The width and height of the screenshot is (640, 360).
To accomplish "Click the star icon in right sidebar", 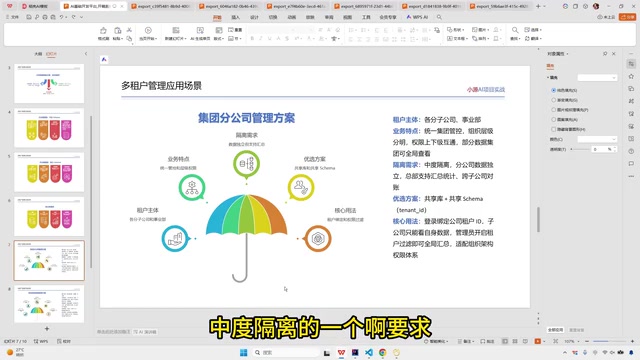I will pyautogui.click(x=631, y=76).
